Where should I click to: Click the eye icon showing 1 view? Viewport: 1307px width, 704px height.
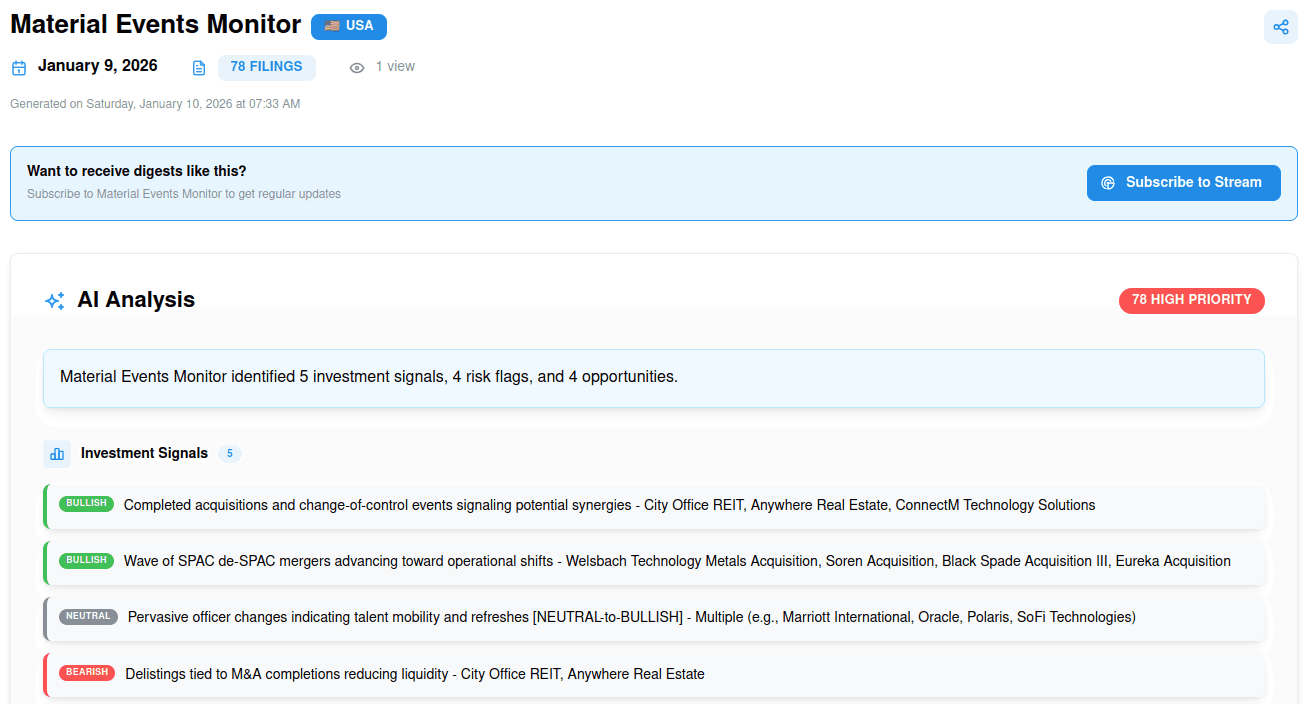[356, 66]
